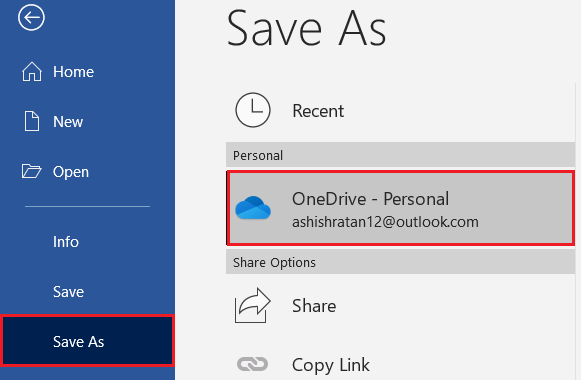Click the back arrow circle icon

(31, 17)
